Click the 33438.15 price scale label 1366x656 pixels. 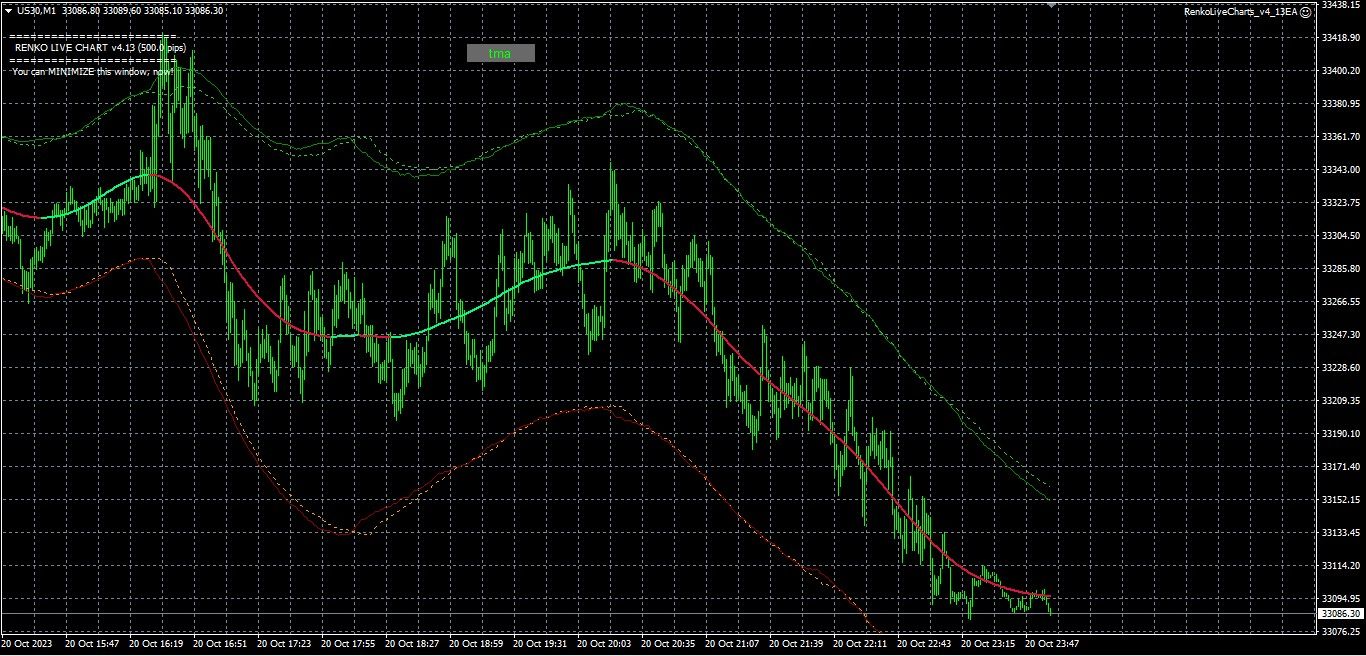tap(1340, 5)
